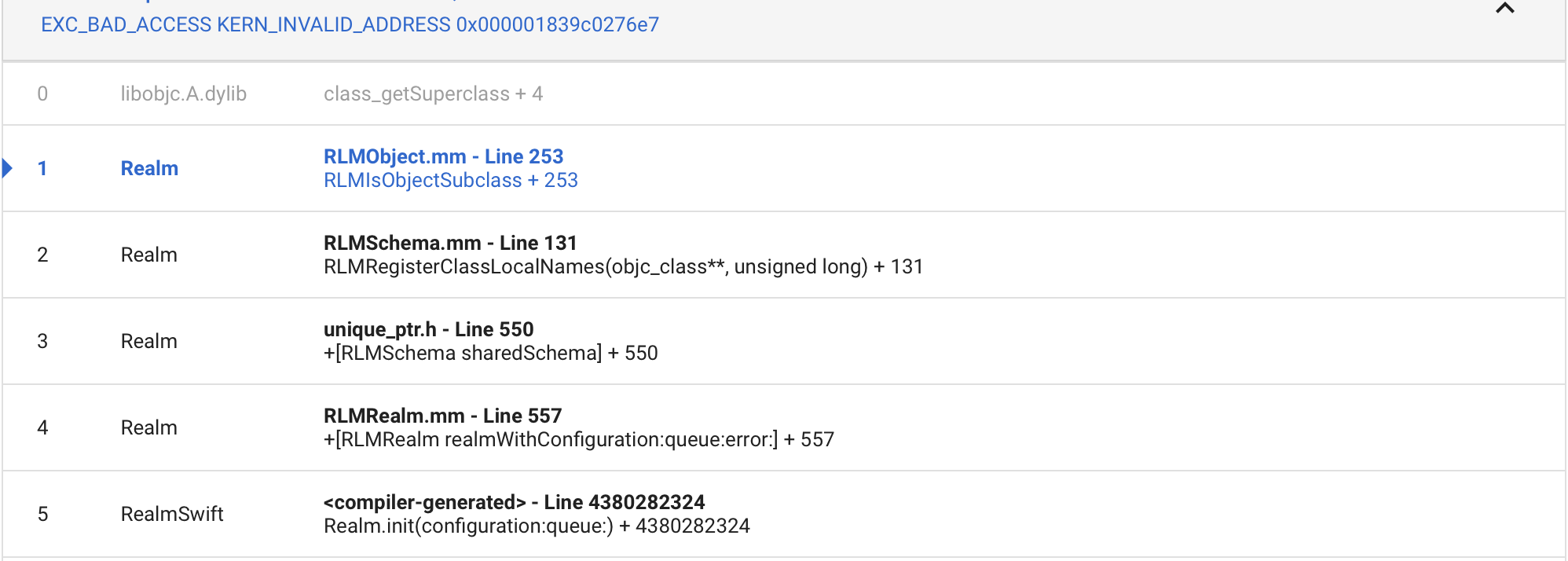Open the RLMObject.mm - Line 253 link

443,156
